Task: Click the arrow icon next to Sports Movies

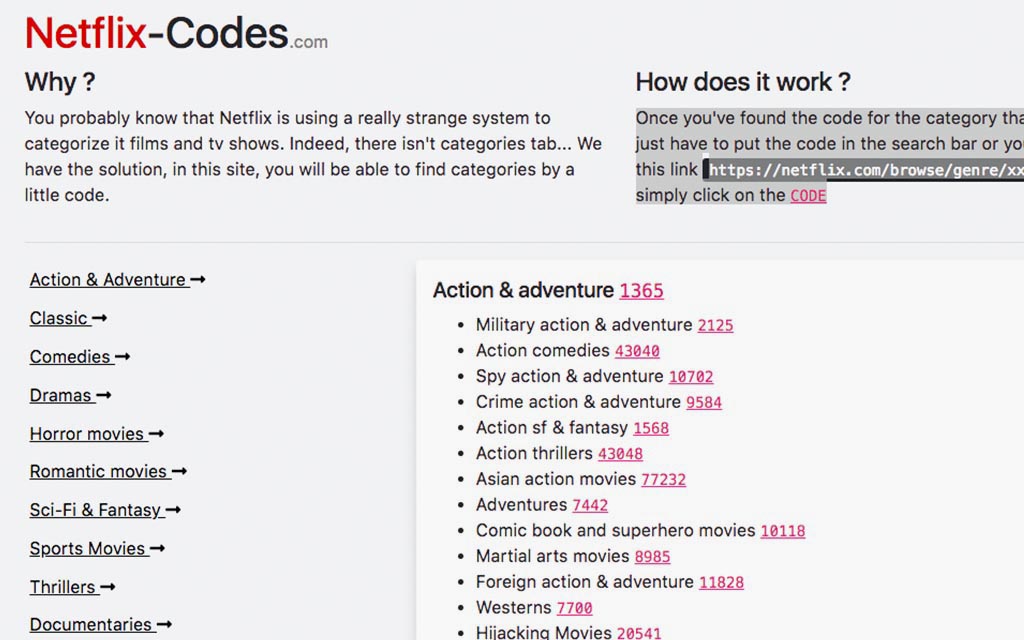Action: [x=157, y=549]
